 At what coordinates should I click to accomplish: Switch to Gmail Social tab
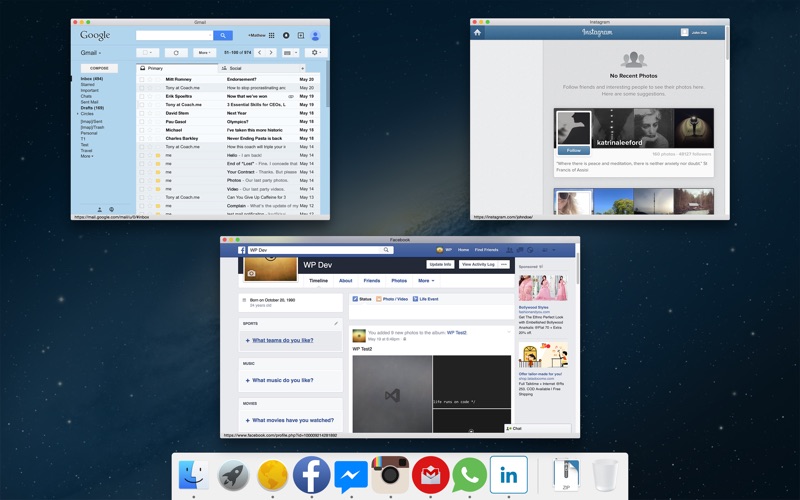pyautogui.click(x=262, y=68)
